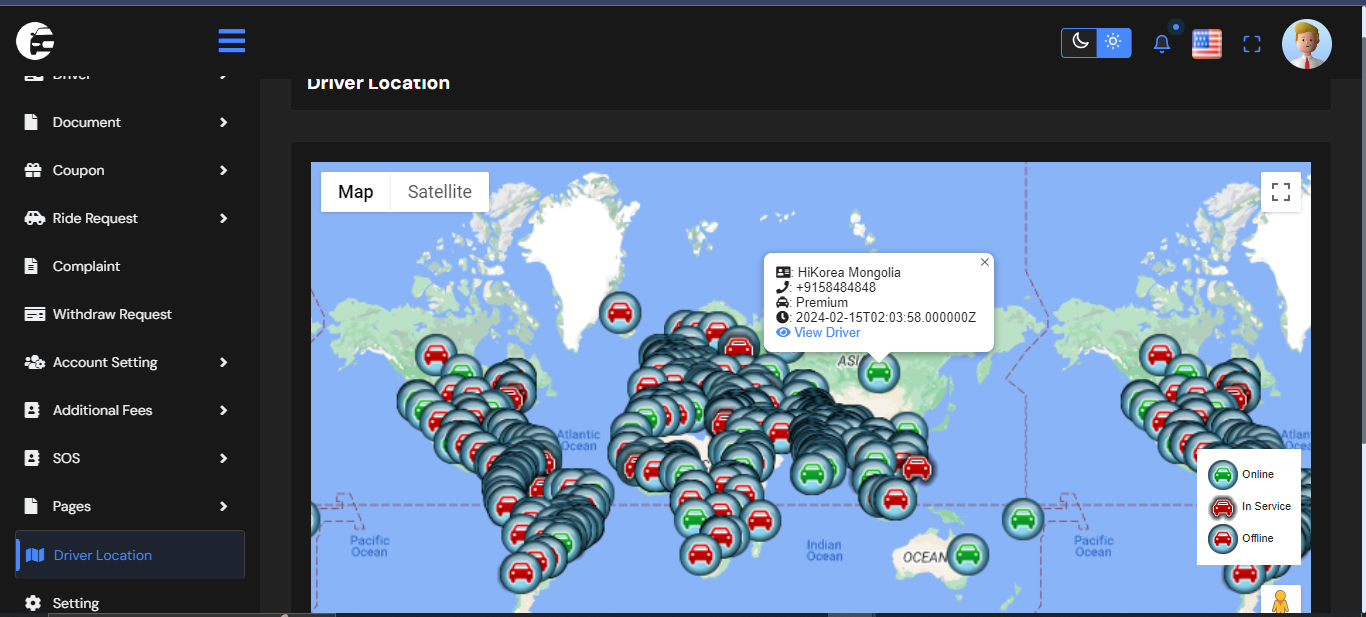Click the green car marker under popup
Viewport: 1366px width, 617px height.
tap(878, 373)
